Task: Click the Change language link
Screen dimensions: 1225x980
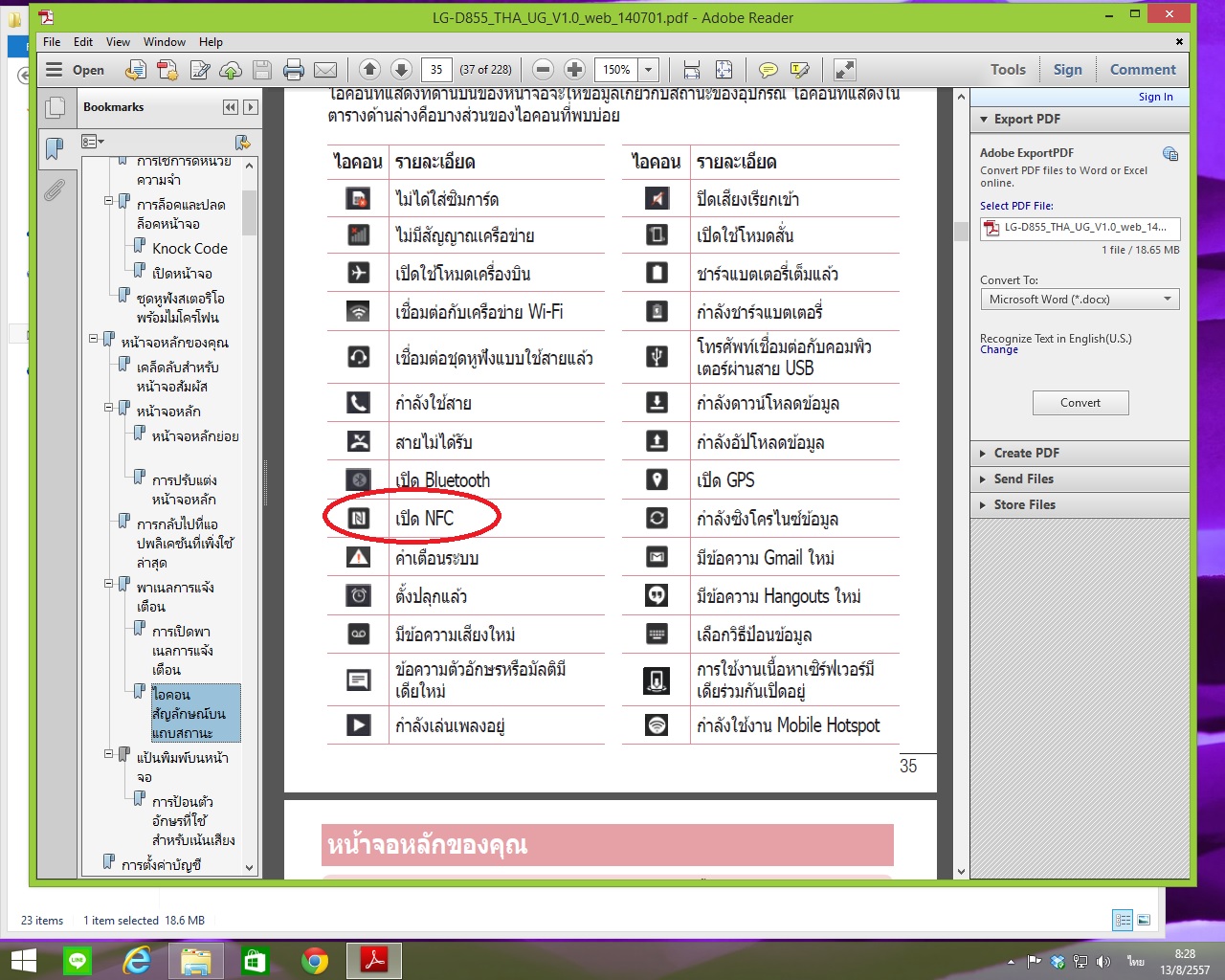Action: (x=999, y=350)
